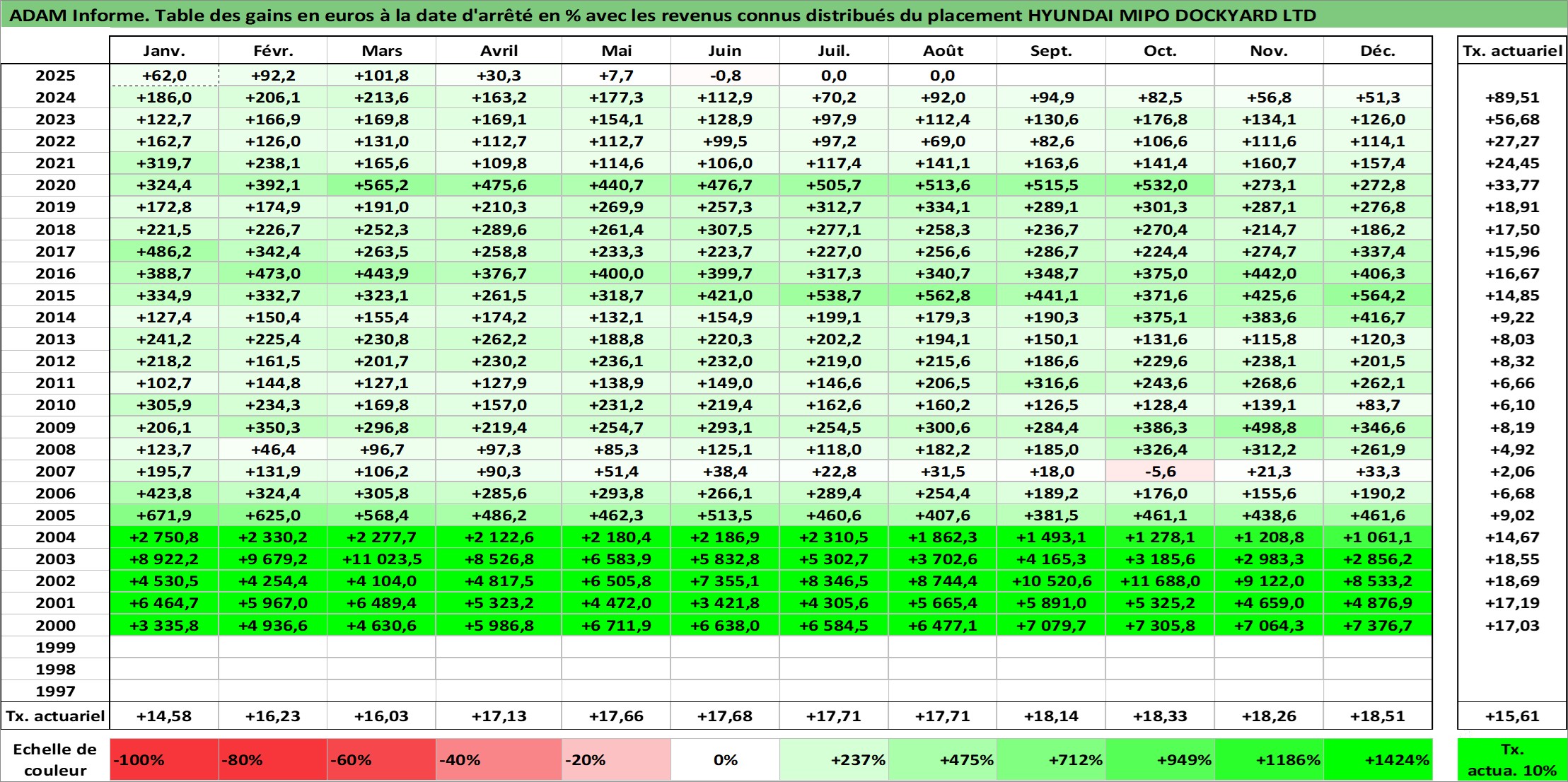1568x782 pixels.
Task: Click the +316,6 cell in September 2011
Action: (1051, 383)
